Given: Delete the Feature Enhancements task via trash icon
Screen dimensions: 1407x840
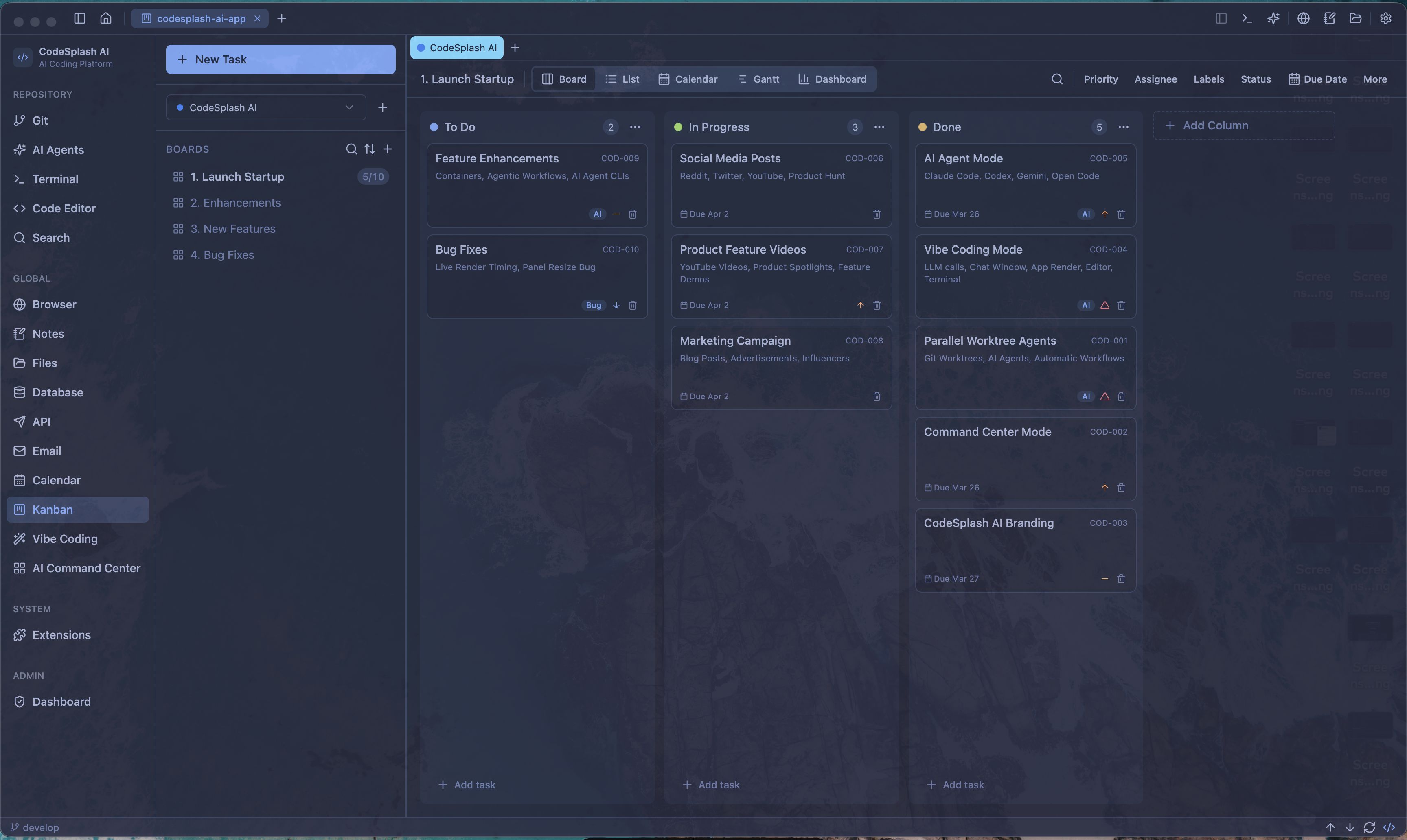Looking at the screenshot, I should point(632,214).
